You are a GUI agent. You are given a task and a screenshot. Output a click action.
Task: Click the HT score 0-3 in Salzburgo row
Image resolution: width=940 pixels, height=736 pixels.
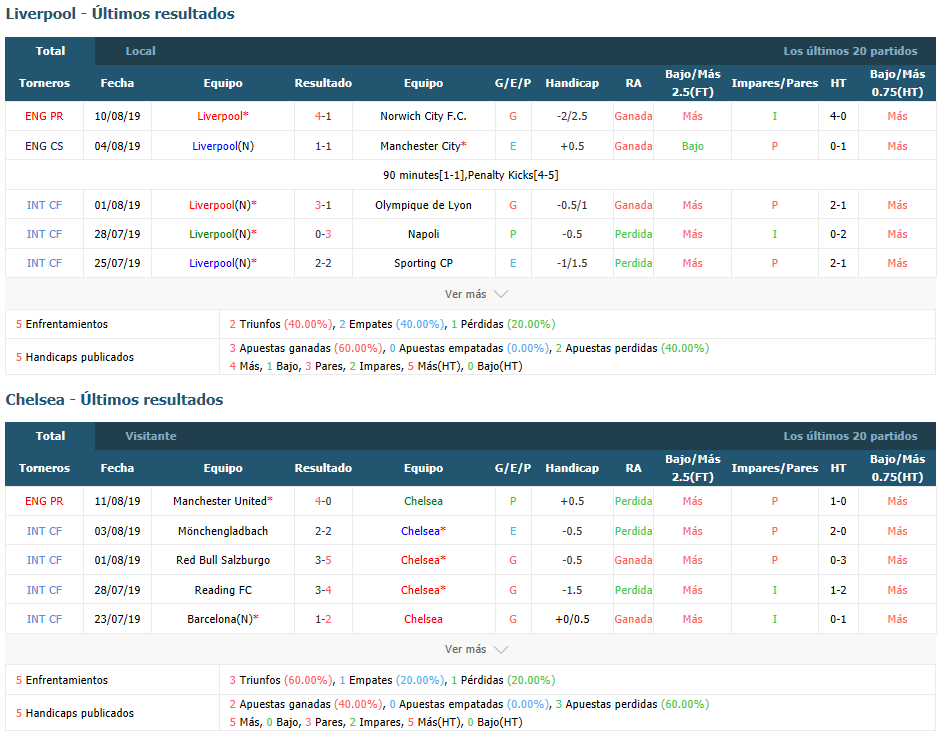tap(838, 560)
